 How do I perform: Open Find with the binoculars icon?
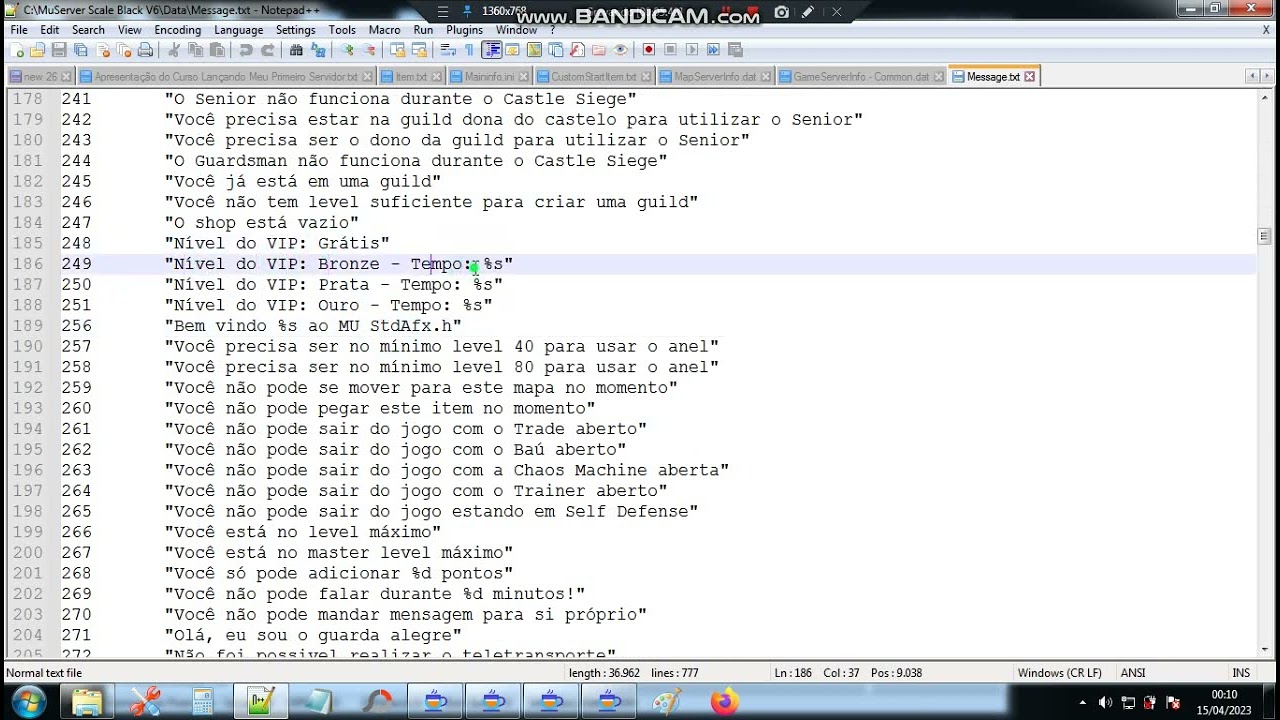[297, 50]
